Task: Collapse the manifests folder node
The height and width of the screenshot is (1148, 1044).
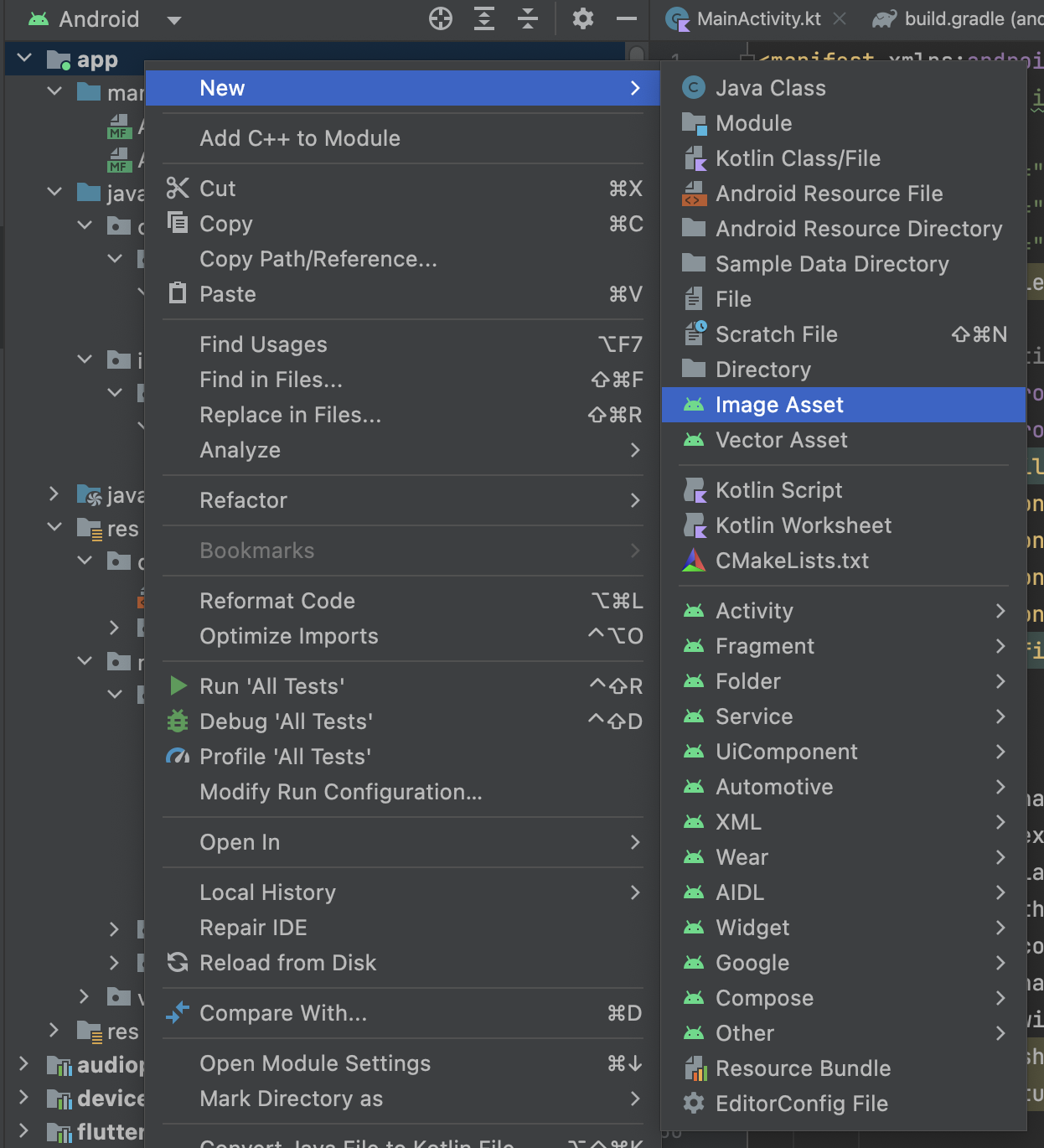Action: (54, 91)
